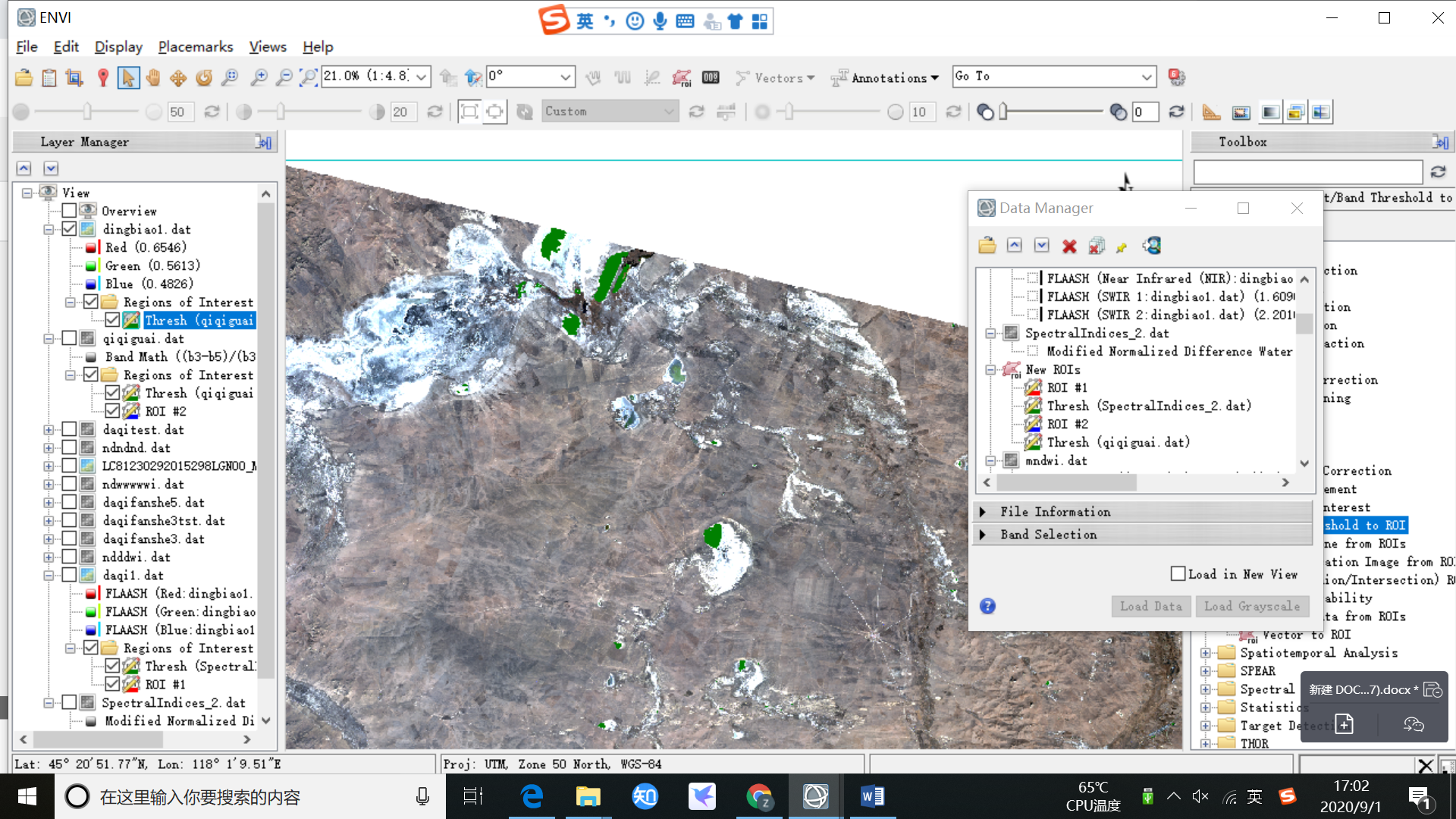Open the zoom percentage dropdown
The height and width of the screenshot is (819, 1456).
pyautogui.click(x=422, y=77)
